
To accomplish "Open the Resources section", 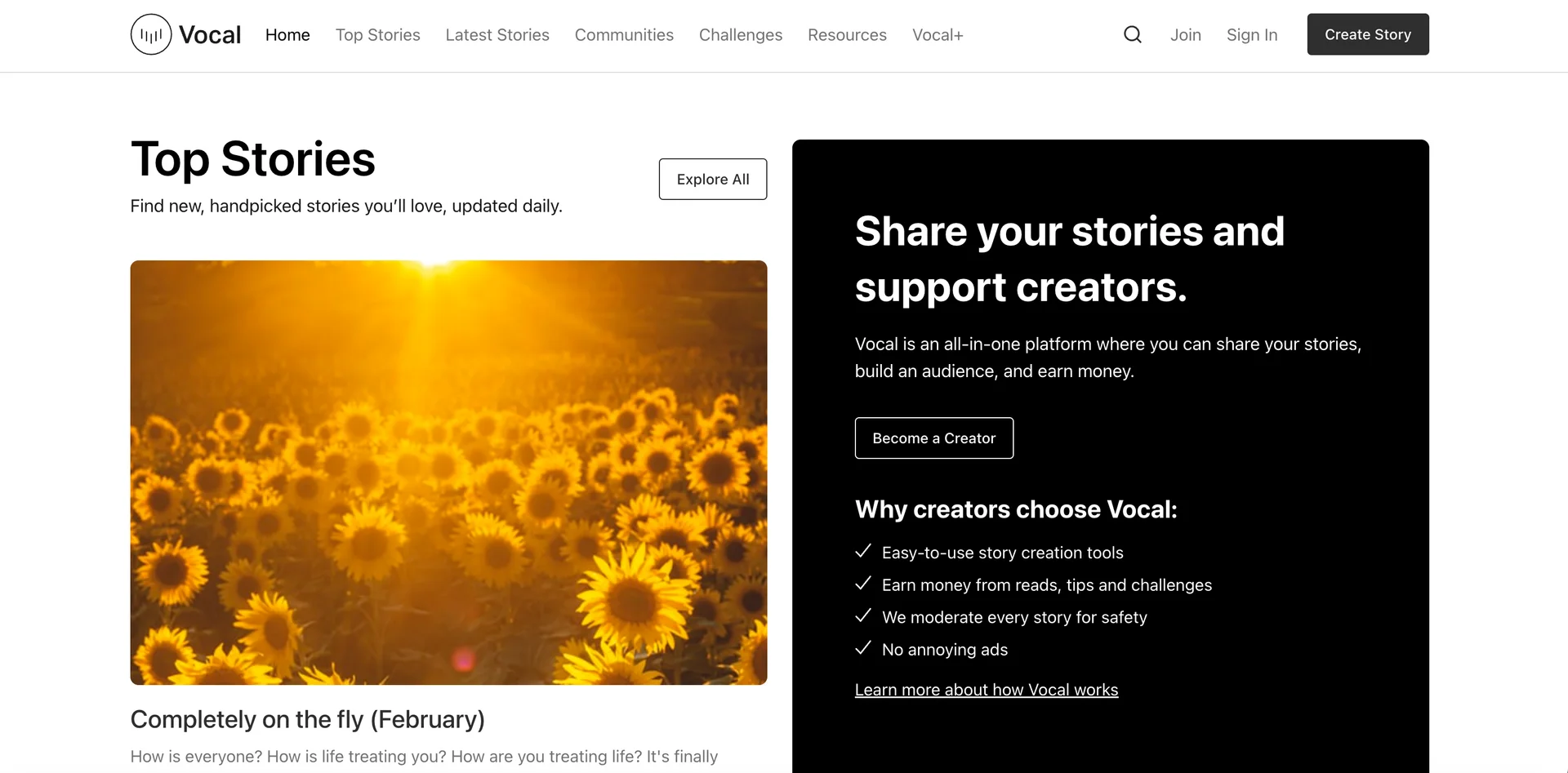I will coord(847,34).
